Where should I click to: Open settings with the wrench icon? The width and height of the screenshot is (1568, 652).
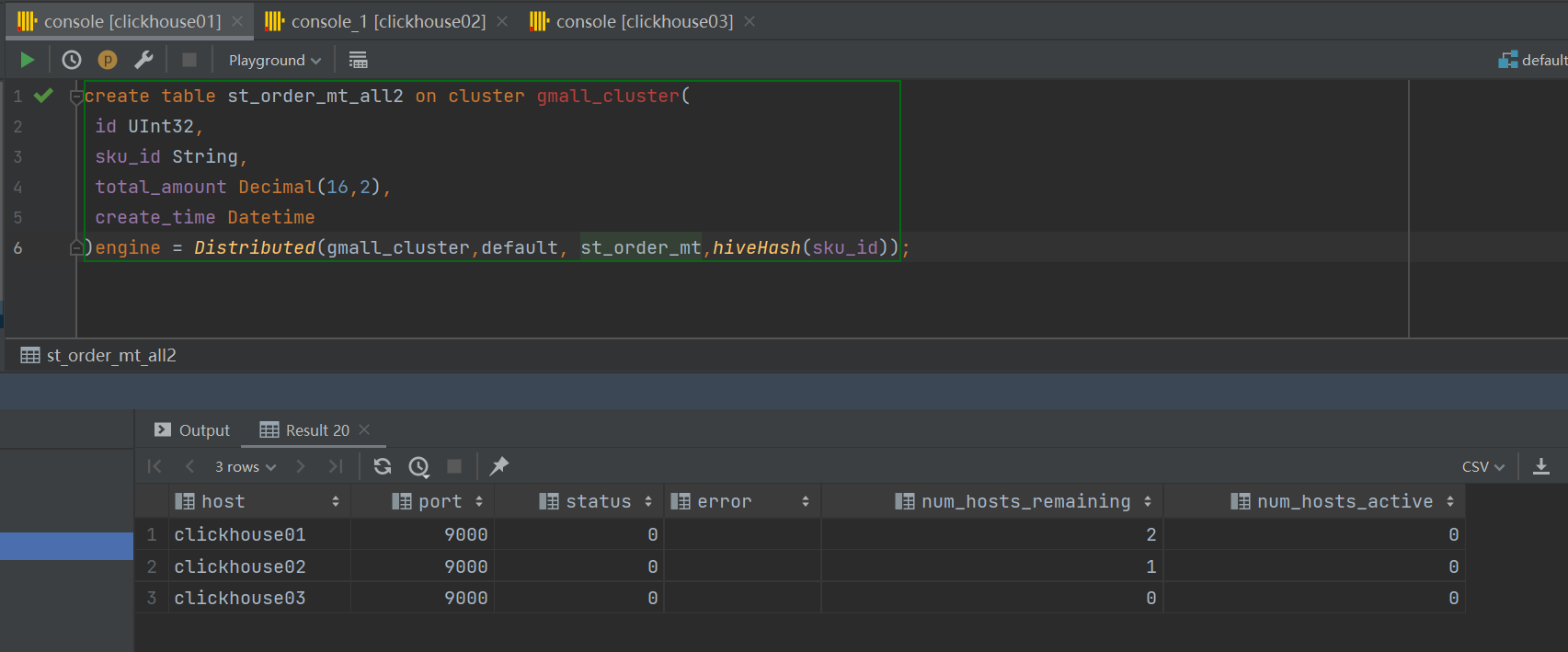click(143, 60)
